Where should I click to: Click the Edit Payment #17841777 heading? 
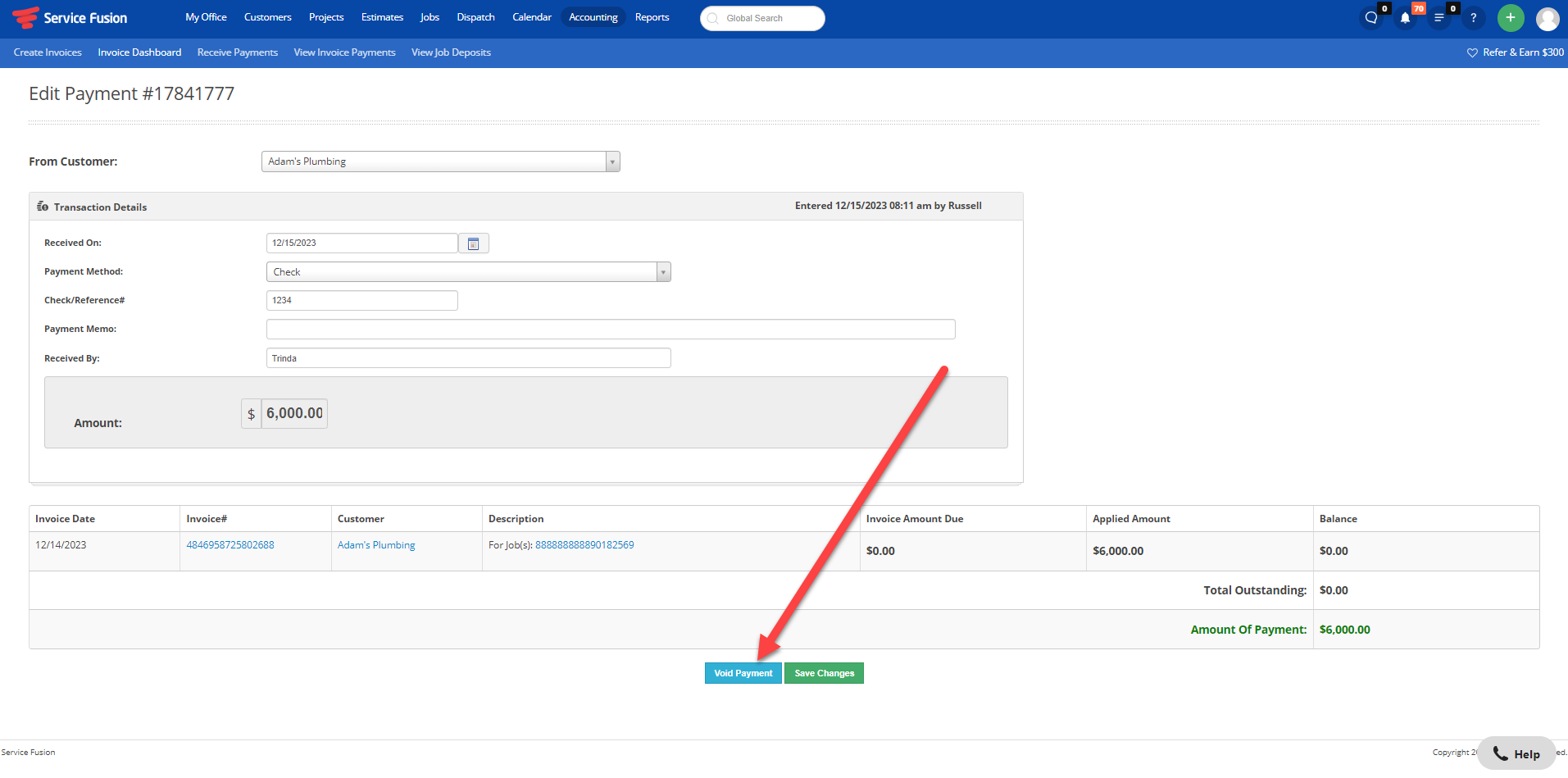131,93
